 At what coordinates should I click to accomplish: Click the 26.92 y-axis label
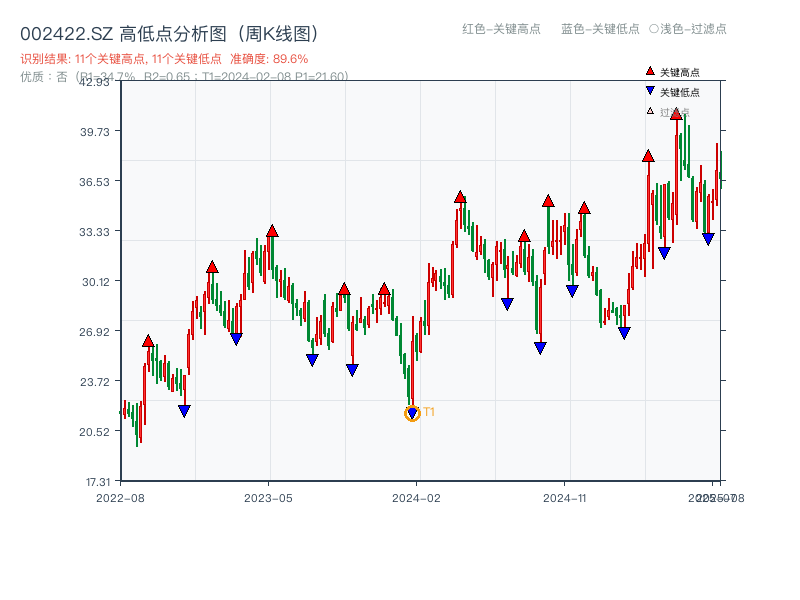pyautogui.click(x=94, y=332)
